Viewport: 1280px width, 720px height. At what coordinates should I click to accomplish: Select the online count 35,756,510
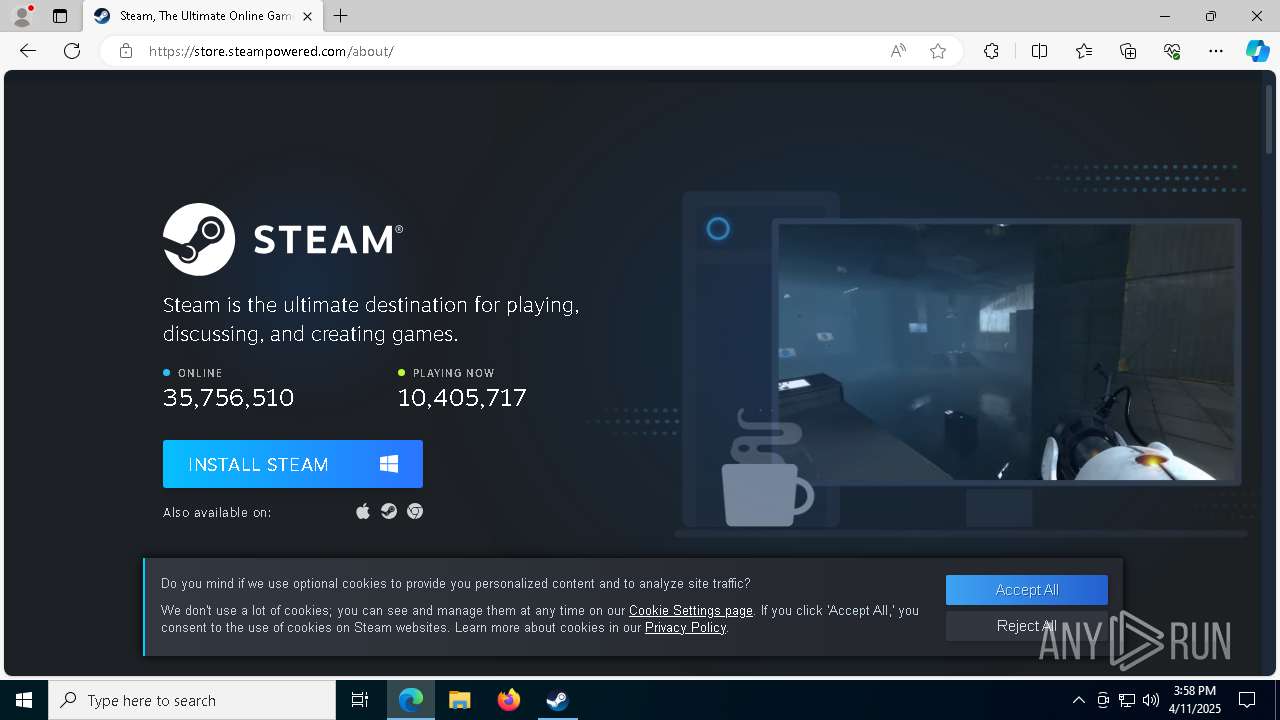point(229,398)
